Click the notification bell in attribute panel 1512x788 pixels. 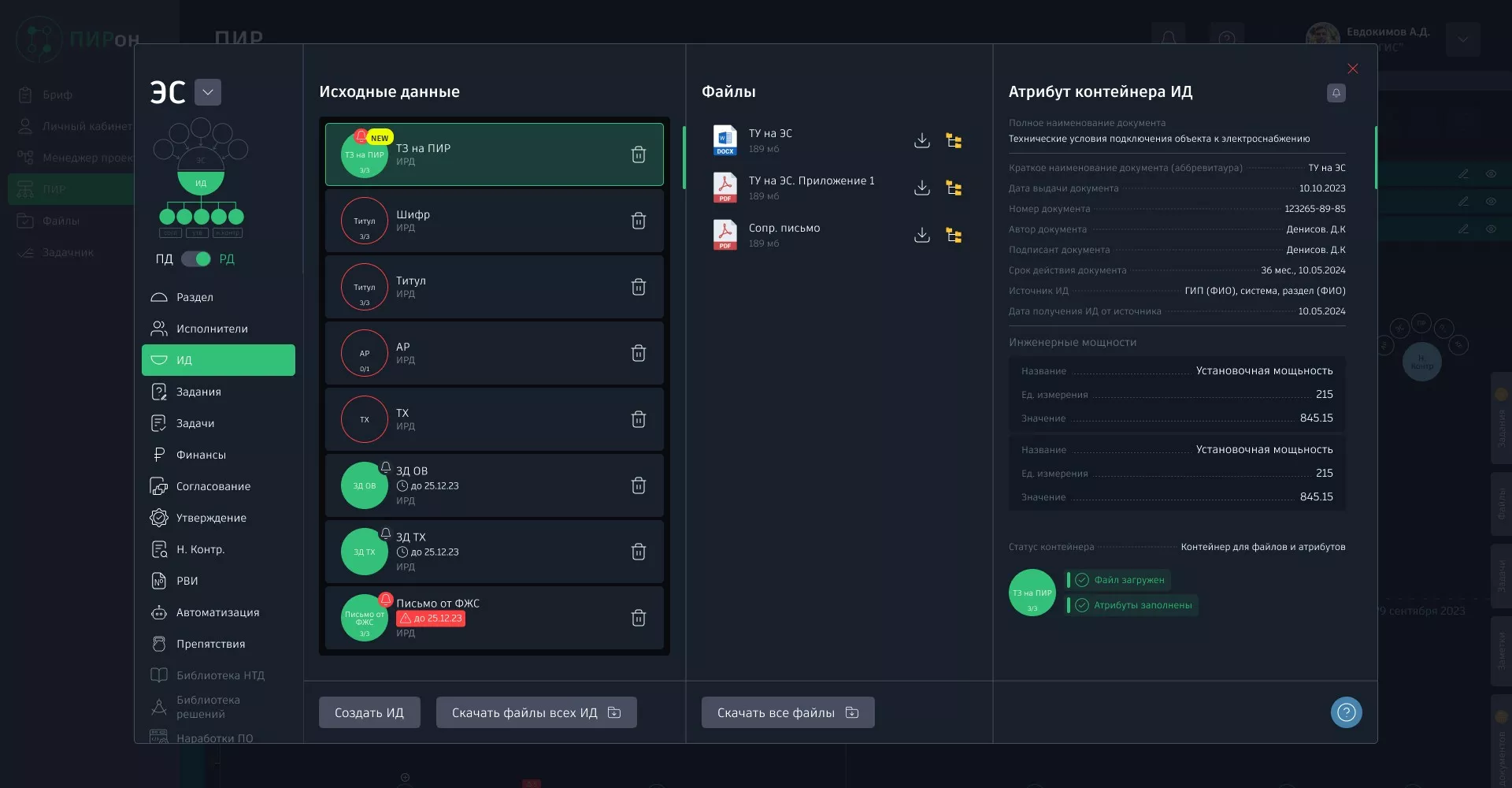1336,93
